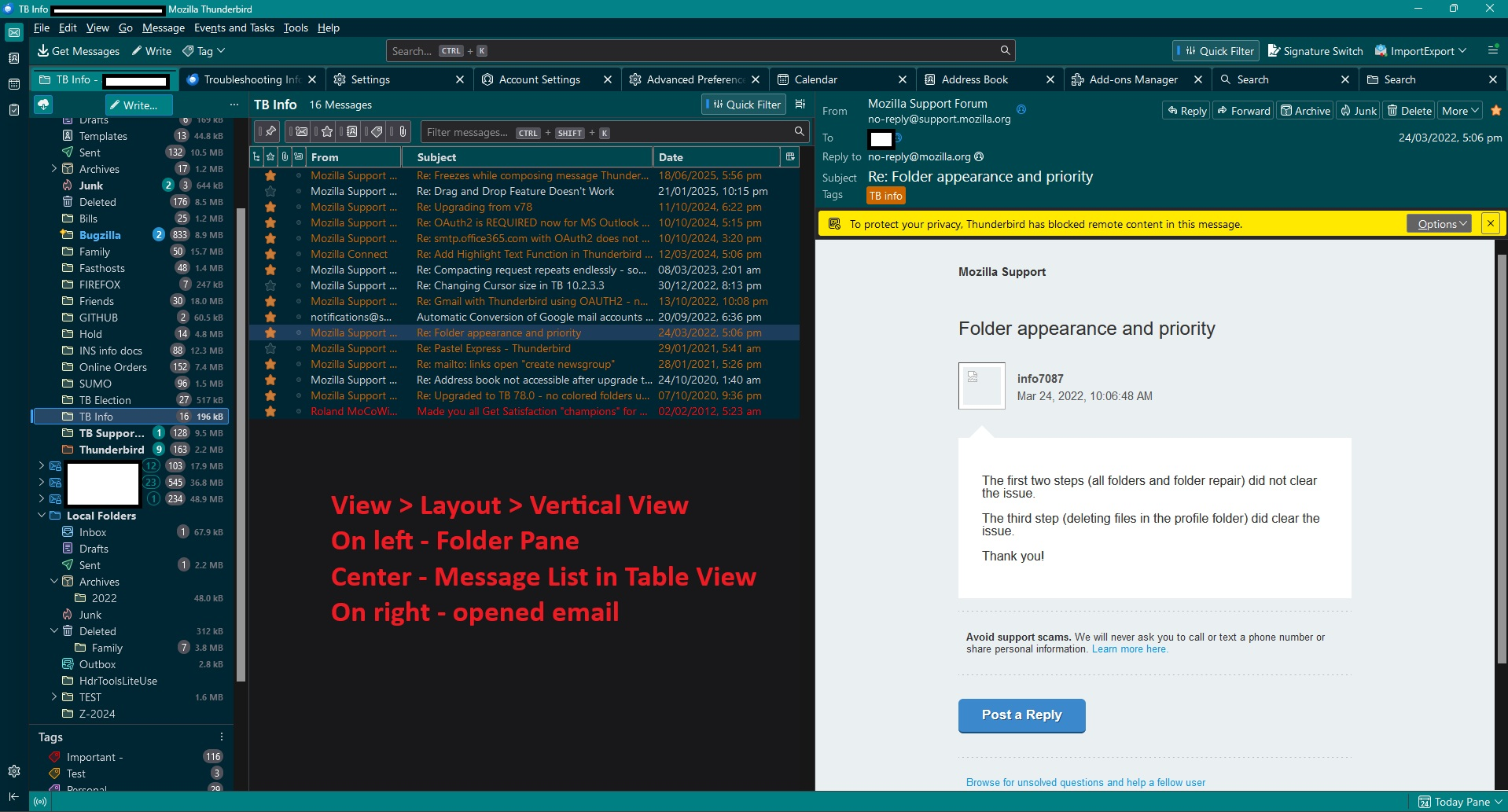Open the Address Book space in the sidebar
1508x812 pixels.
14,58
